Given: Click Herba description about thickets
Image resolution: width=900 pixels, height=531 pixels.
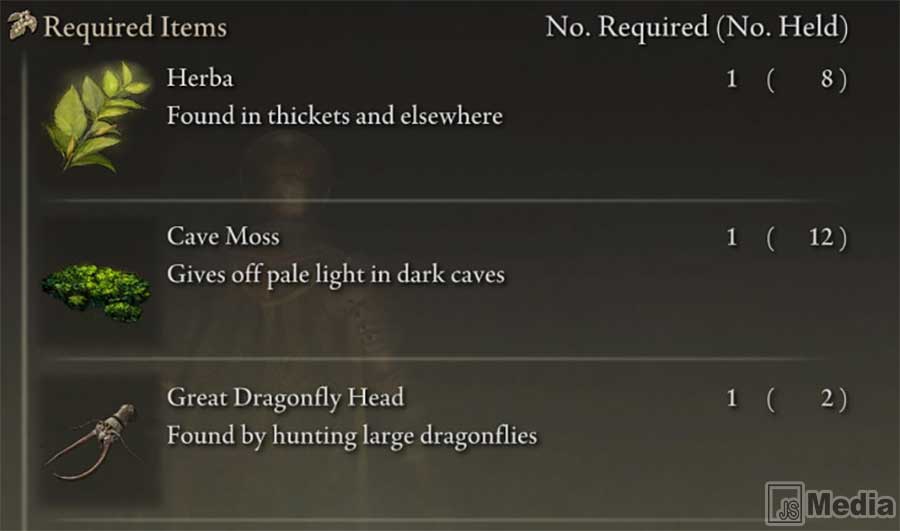Looking at the screenshot, I should (x=335, y=116).
